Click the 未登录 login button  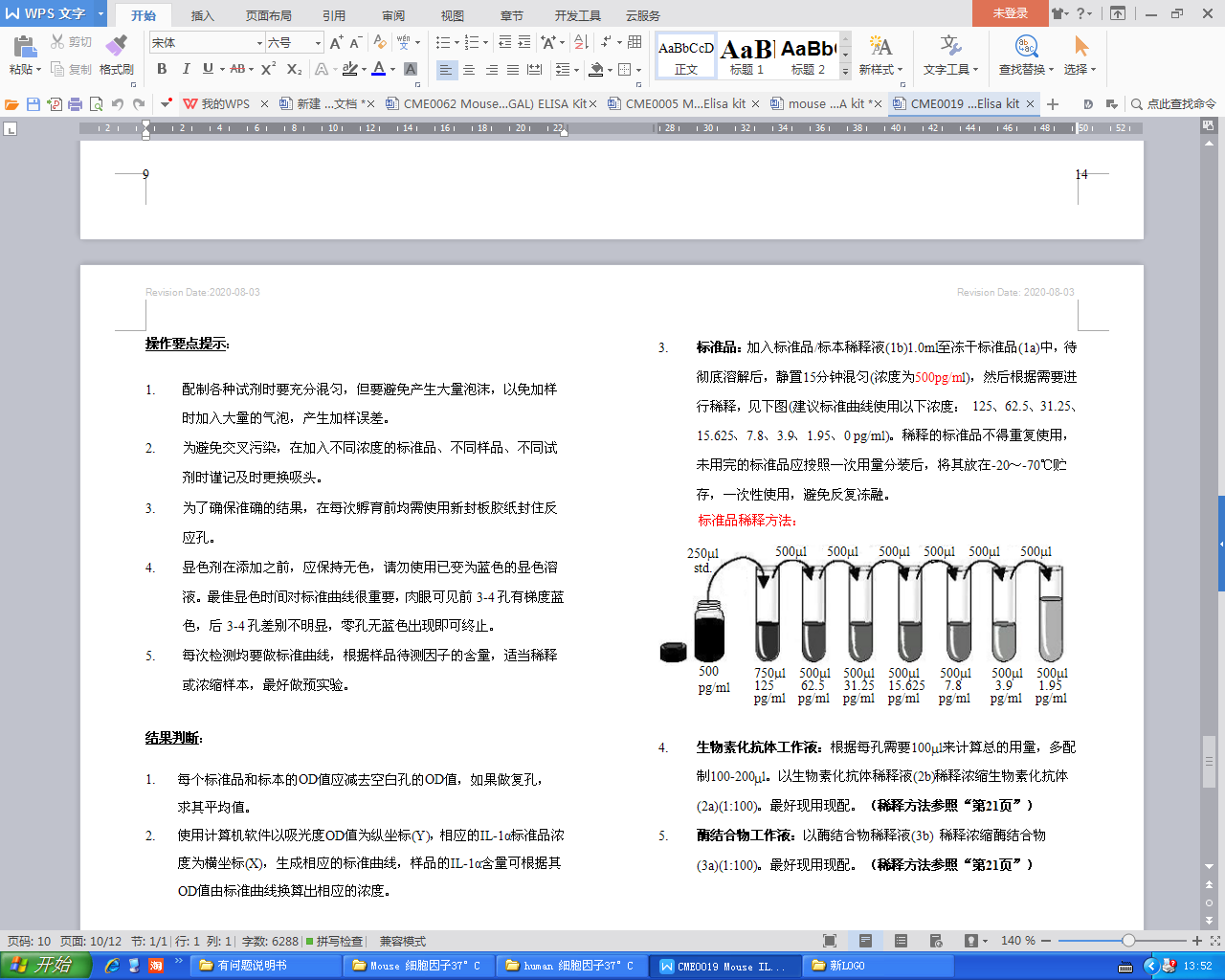click(x=1010, y=13)
